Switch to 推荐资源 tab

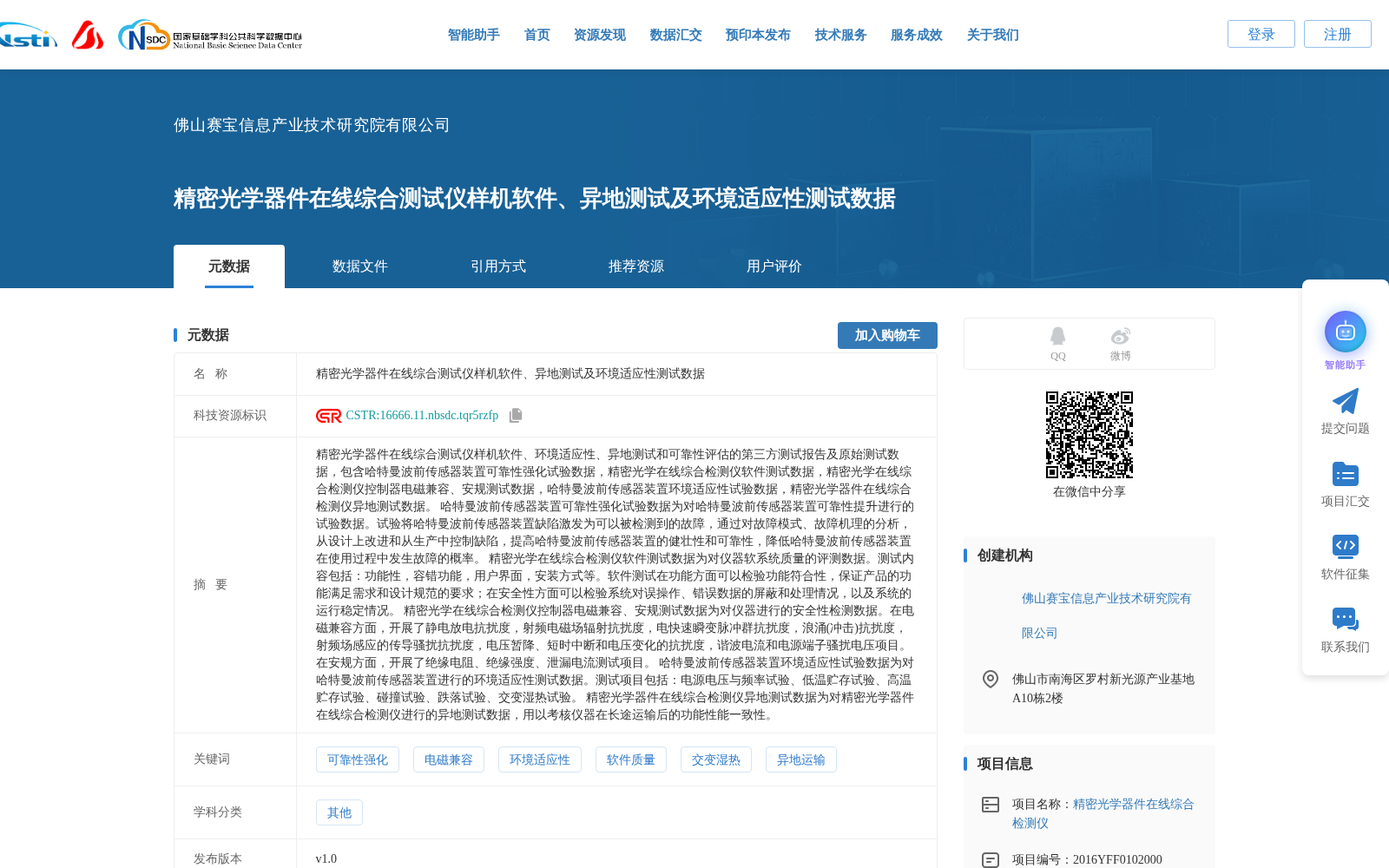coord(636,266)
